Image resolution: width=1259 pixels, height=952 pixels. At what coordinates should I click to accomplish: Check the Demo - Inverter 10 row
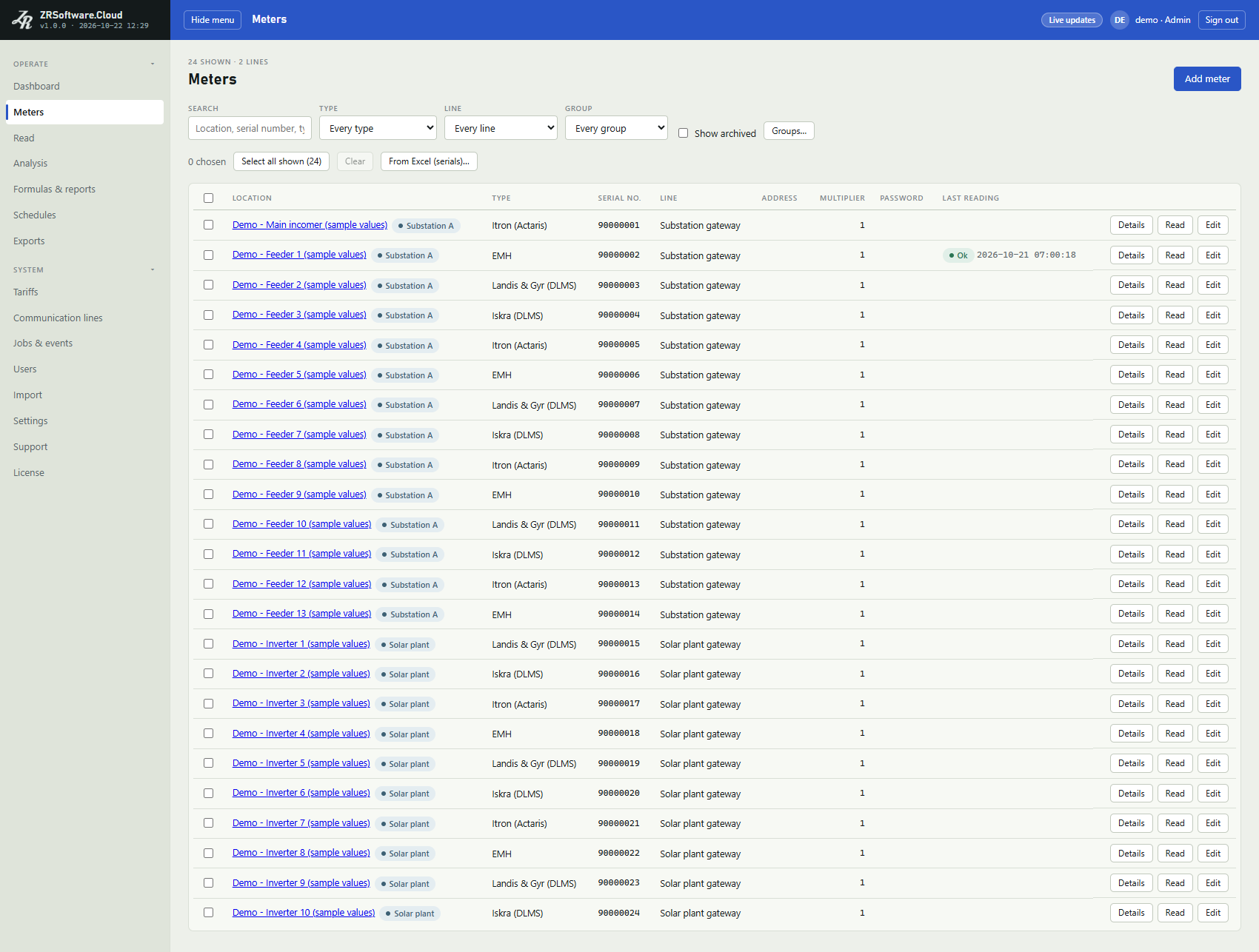[208, 913]
